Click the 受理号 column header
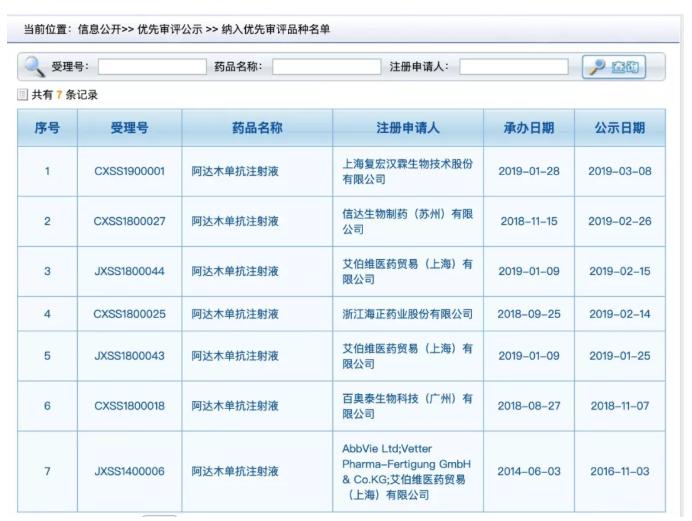Image resolution: width=692 pixels, height=521 pixels. pos(129,128)
